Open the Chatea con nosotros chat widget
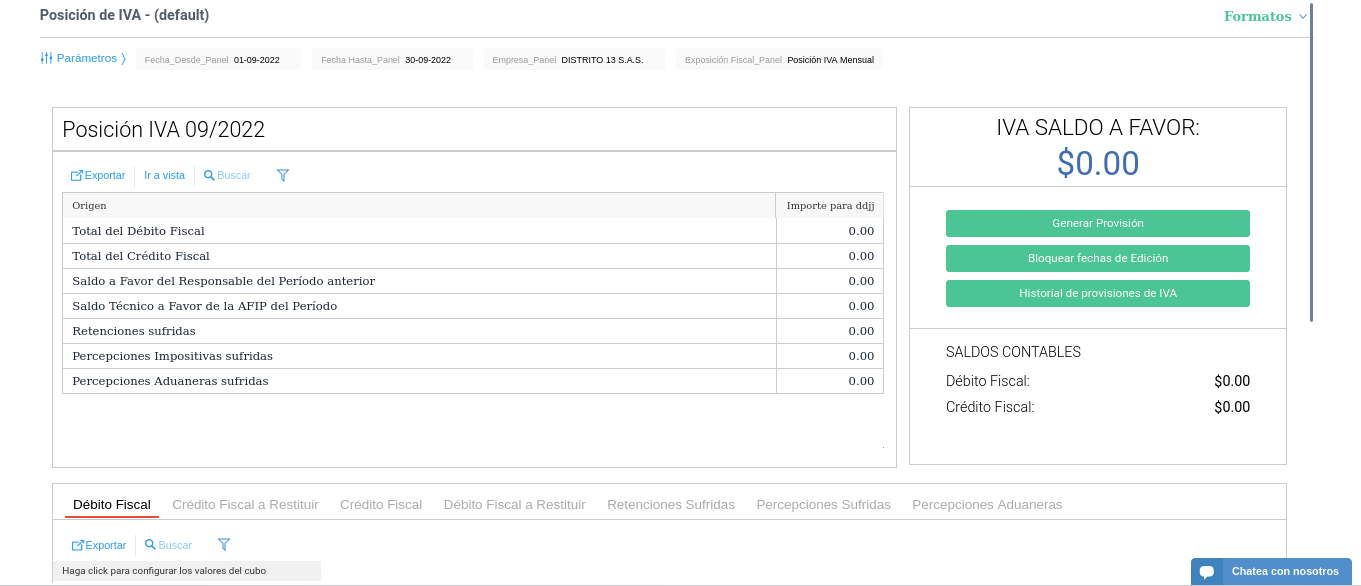Screen dimensions: 1361x586 tap(1271, 571)
